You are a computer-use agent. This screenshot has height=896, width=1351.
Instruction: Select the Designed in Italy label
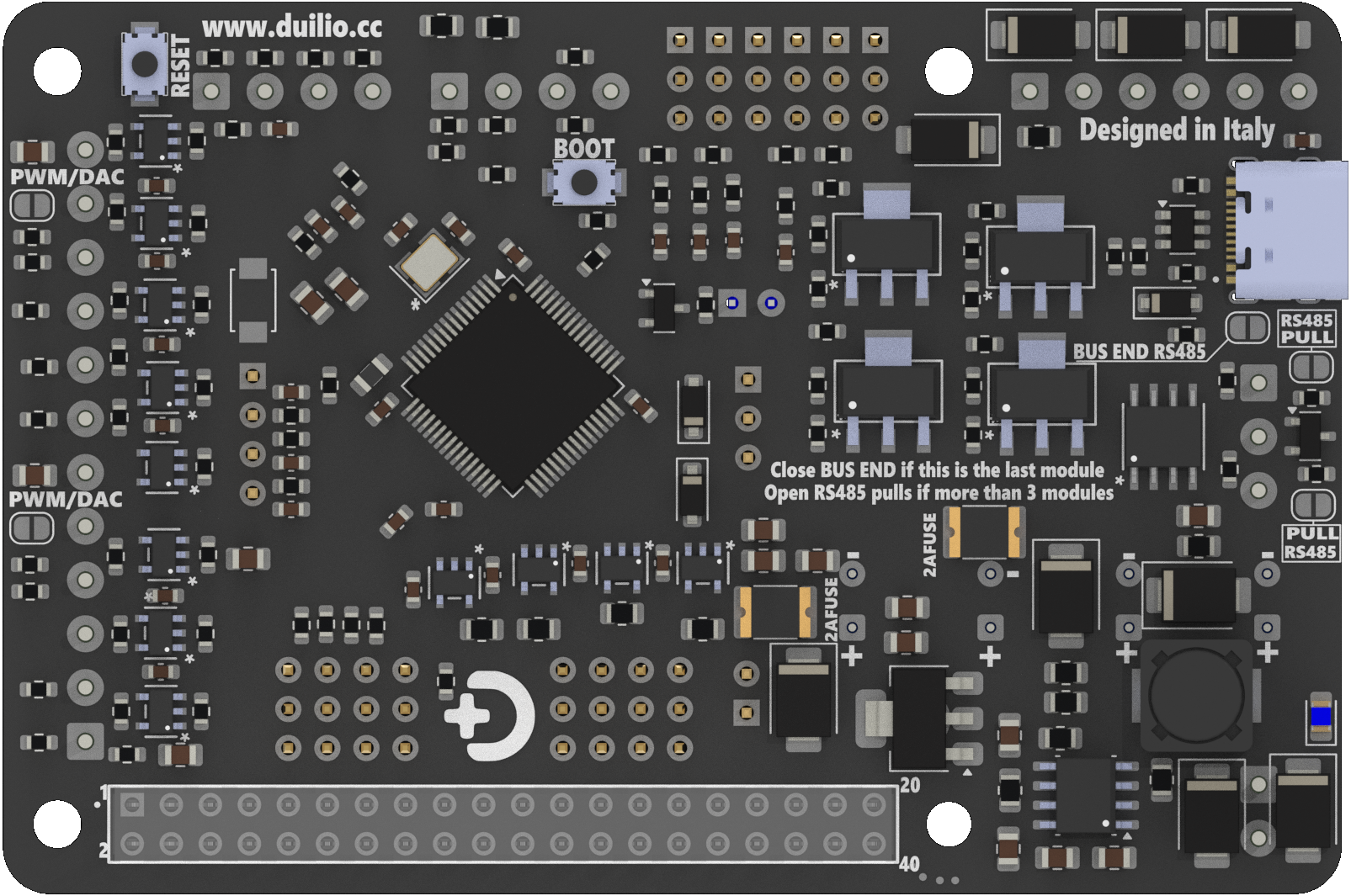pyautogui.click(x=1177, y=131)
